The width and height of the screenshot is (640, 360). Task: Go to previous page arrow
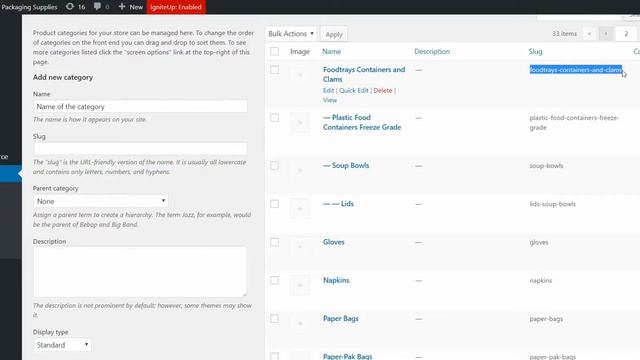pos(606,34)
